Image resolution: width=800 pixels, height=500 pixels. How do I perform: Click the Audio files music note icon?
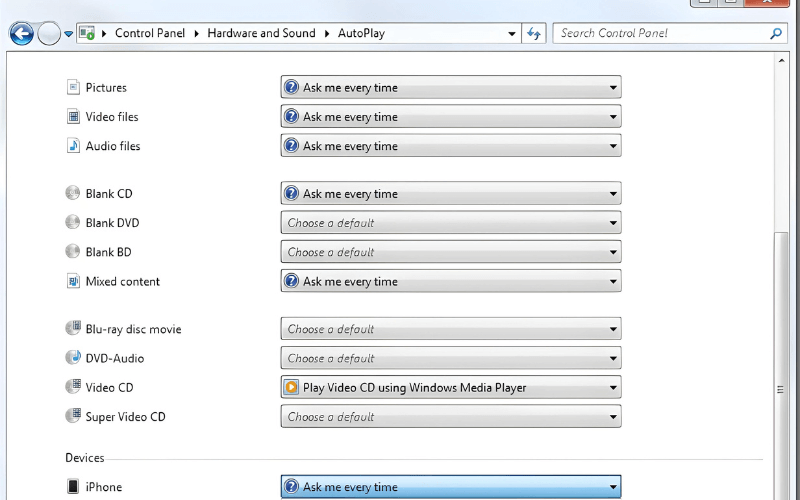click(x=73, y=146)
